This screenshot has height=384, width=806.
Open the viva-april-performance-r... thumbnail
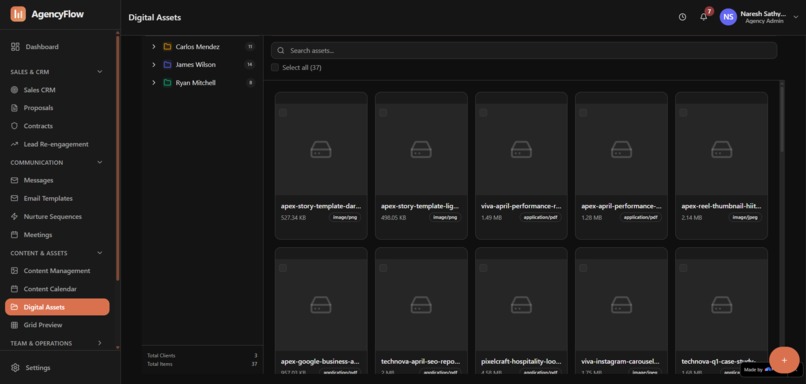(521, 149)
